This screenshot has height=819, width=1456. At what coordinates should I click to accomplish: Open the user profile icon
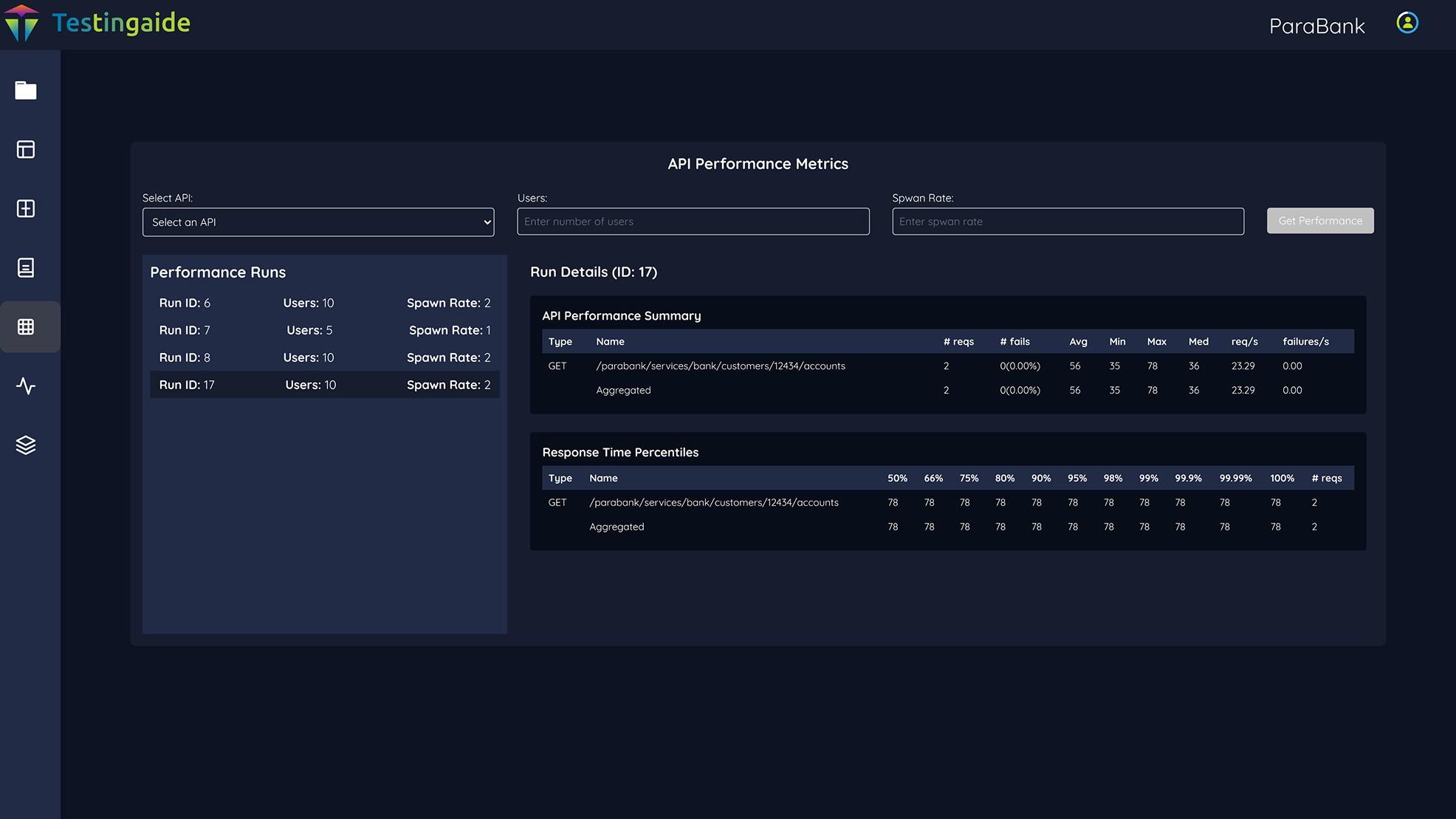(1407, 23)
